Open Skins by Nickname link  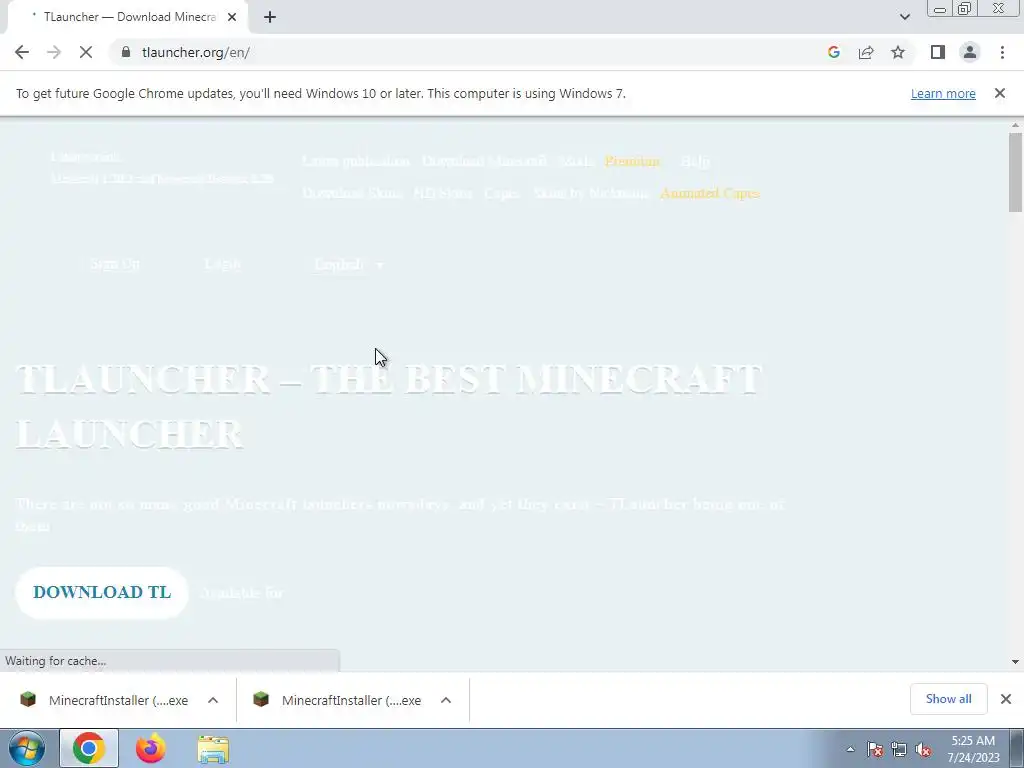591,193
